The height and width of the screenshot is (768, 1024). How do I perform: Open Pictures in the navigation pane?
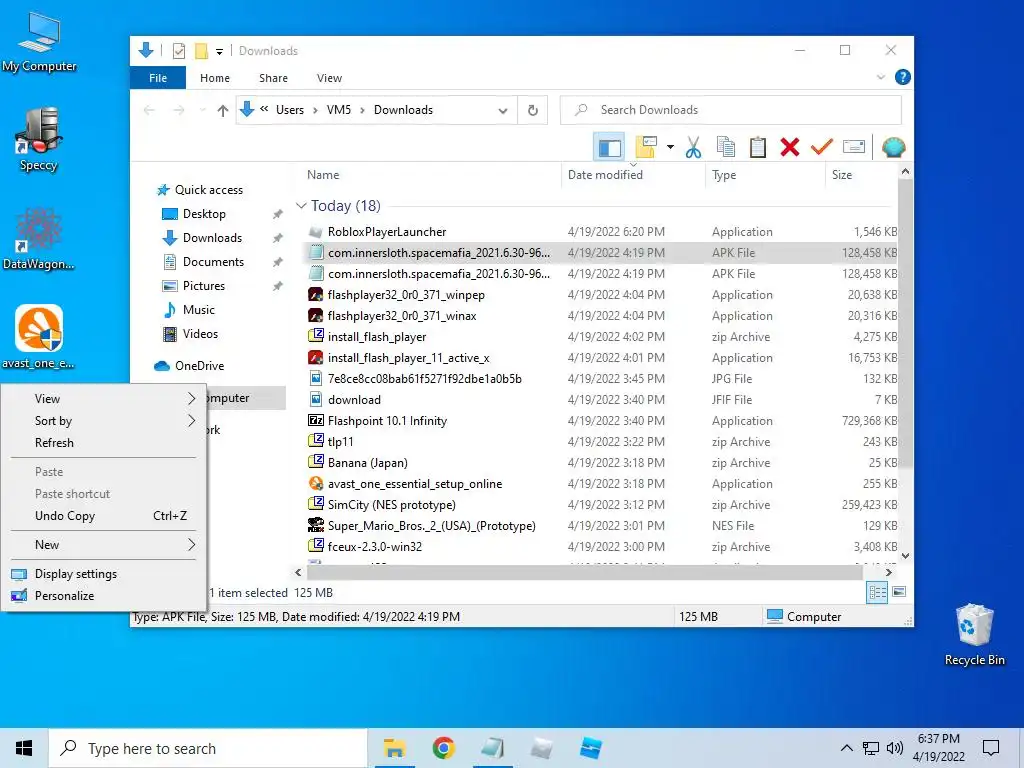203,286
